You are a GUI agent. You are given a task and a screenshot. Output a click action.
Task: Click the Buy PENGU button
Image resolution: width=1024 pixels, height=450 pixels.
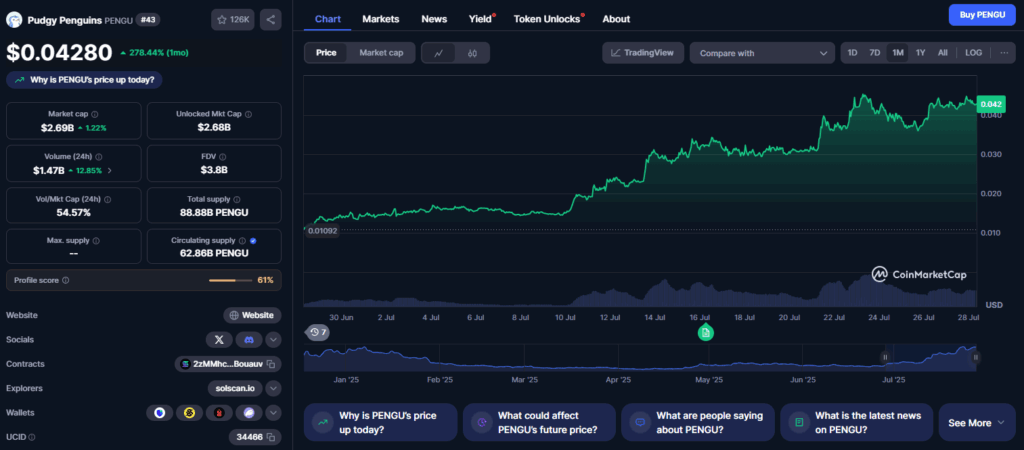tap(982, 15)
